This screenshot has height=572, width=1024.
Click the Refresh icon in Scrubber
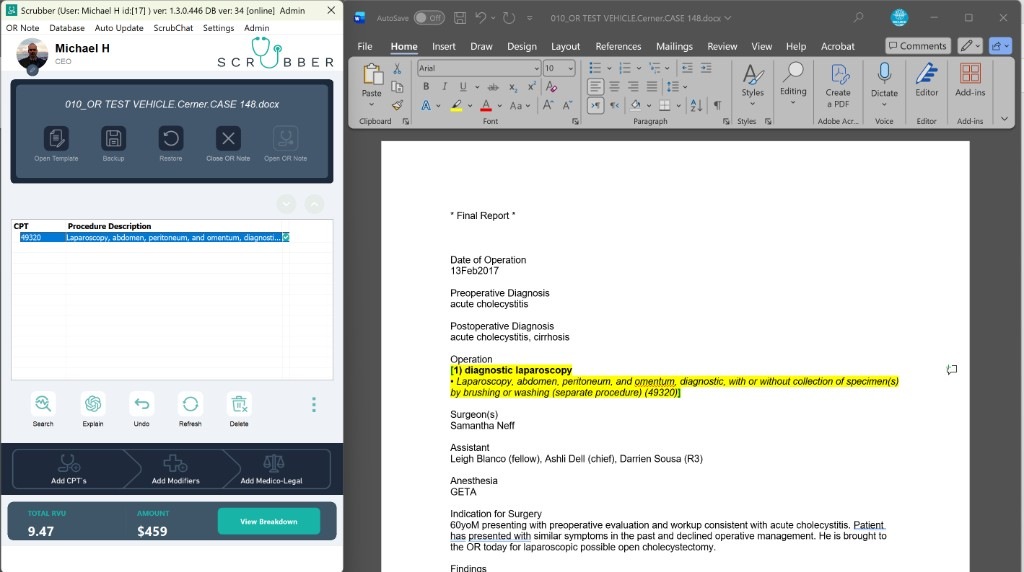coord(190,404)
